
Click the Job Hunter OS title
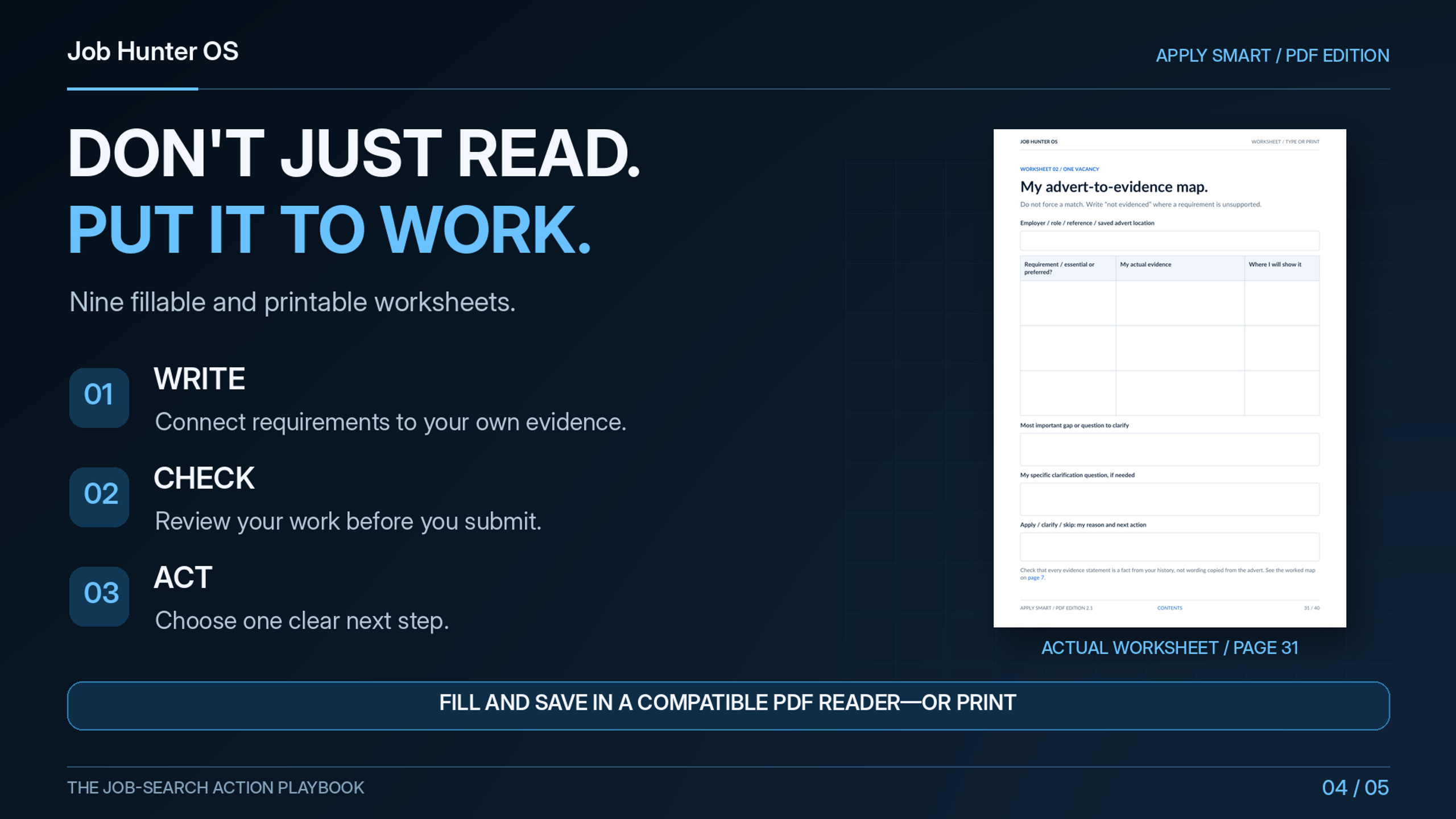click(152, 52)
